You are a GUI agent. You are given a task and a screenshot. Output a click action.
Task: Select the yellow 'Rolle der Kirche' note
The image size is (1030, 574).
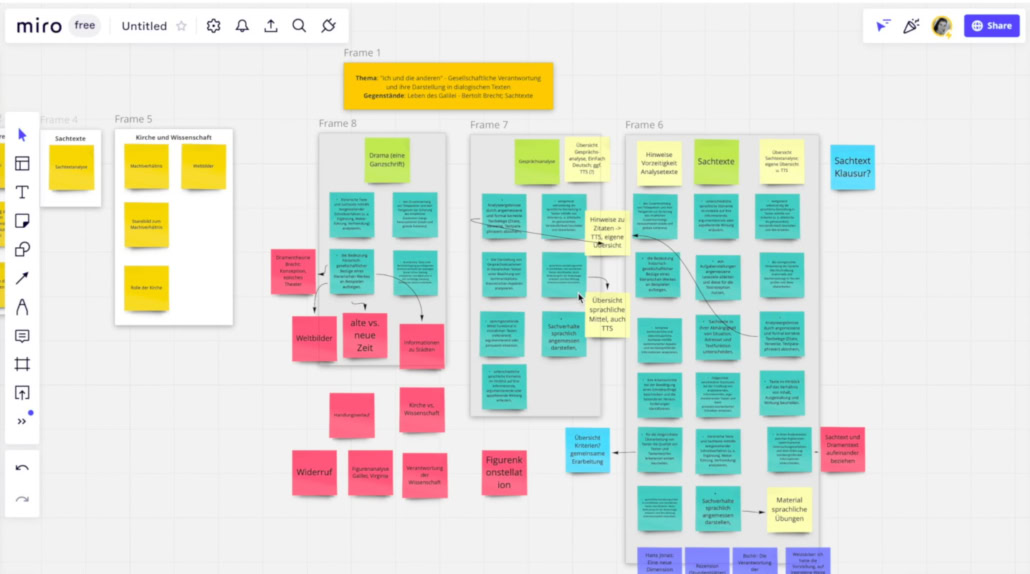[x=146, y=288]
